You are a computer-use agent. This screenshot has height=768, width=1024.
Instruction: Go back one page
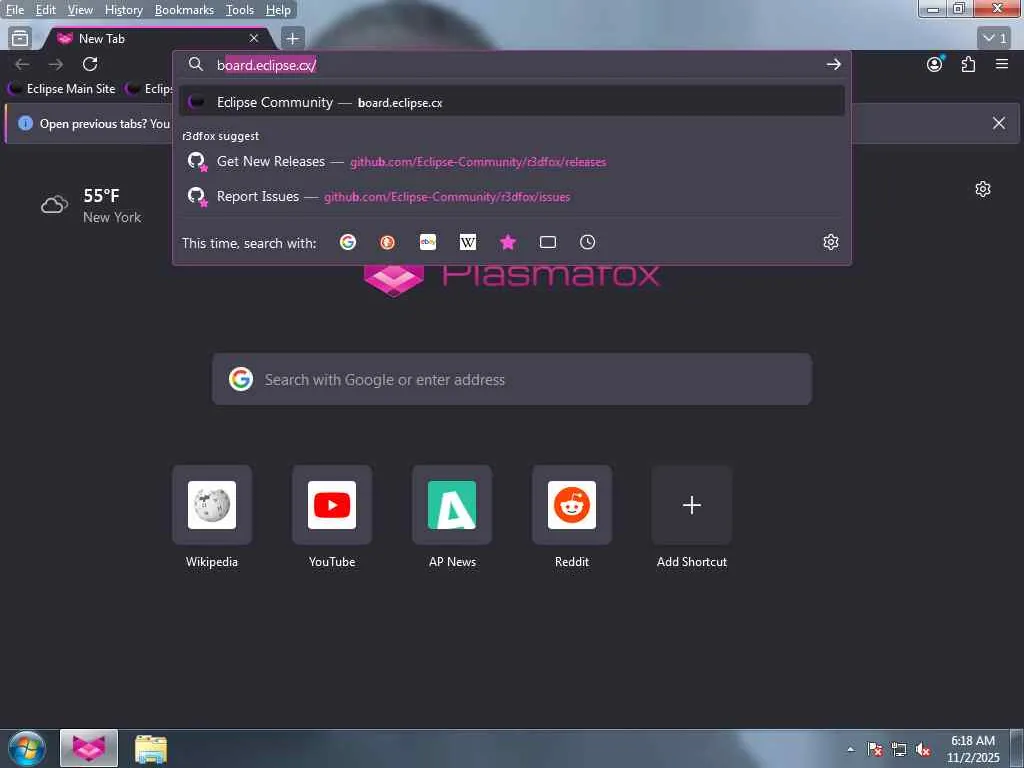(22, 64)
